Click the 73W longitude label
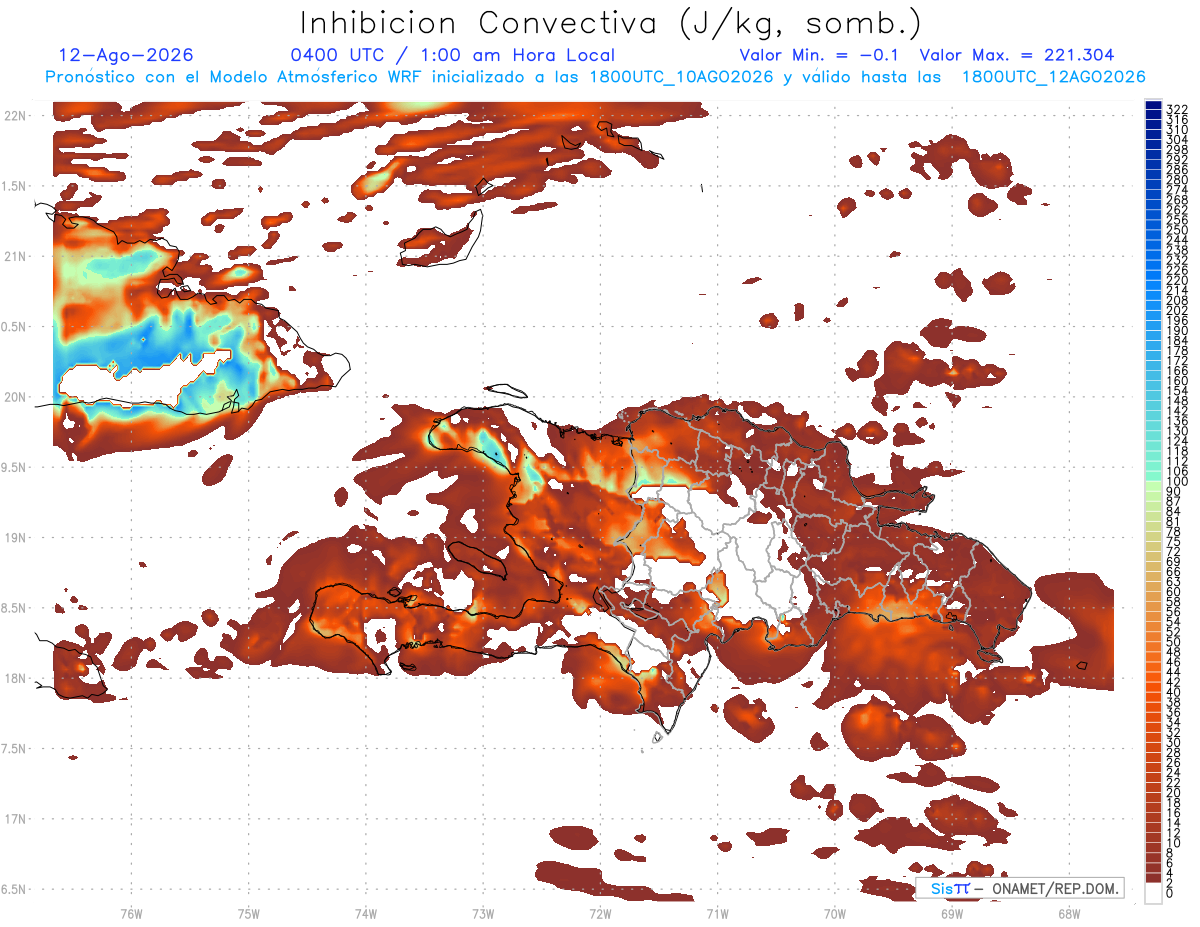Screen dimensions: 1200x927 point(483,912)
